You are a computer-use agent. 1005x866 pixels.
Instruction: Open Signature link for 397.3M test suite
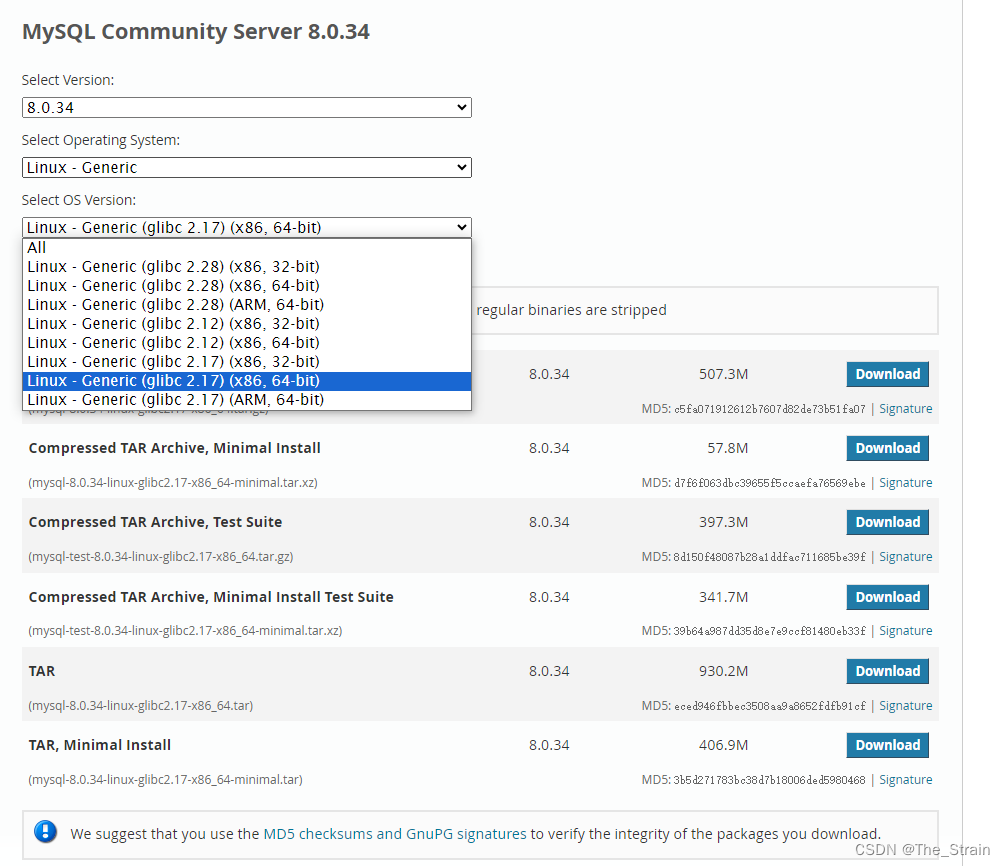tap(906, 557)
